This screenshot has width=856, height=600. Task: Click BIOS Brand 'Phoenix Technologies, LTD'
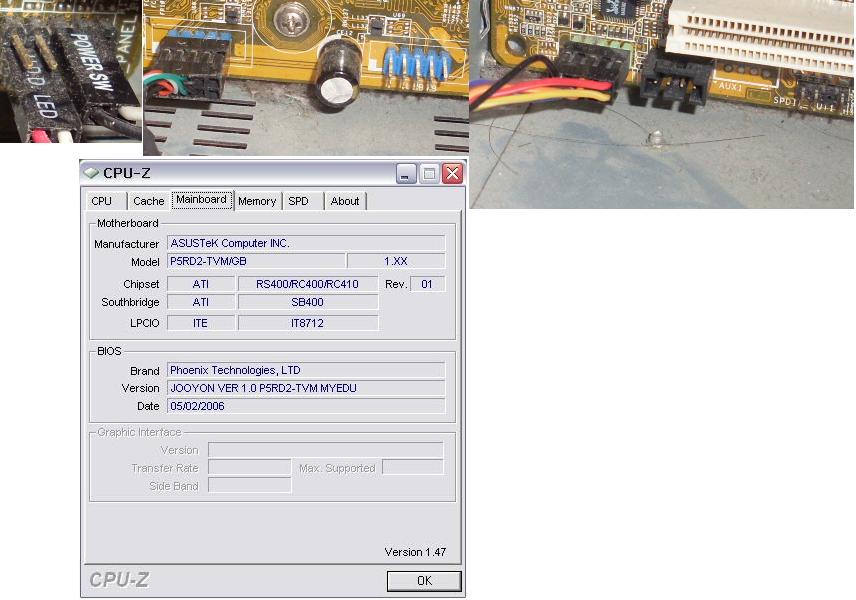(x=306, y=370)
